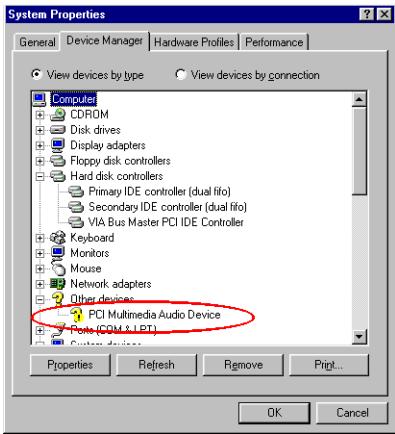
Task: Select VIA Bus Master PCI IDE Controller
Action: pos(166,222)
